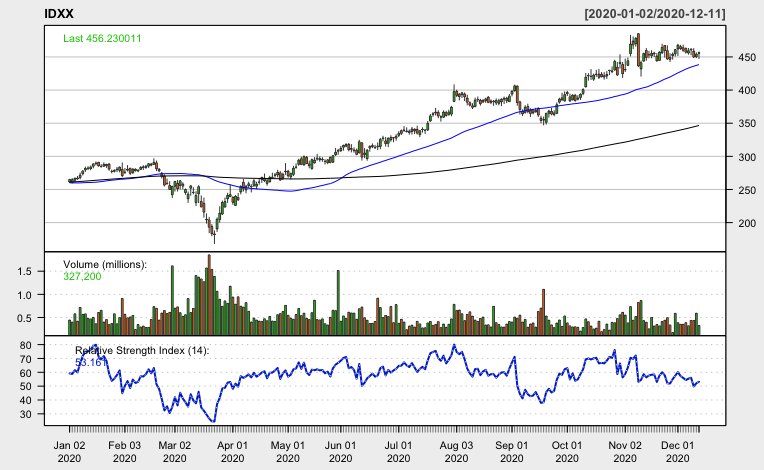Select the 53.161 RSI value

click(90, 362)
